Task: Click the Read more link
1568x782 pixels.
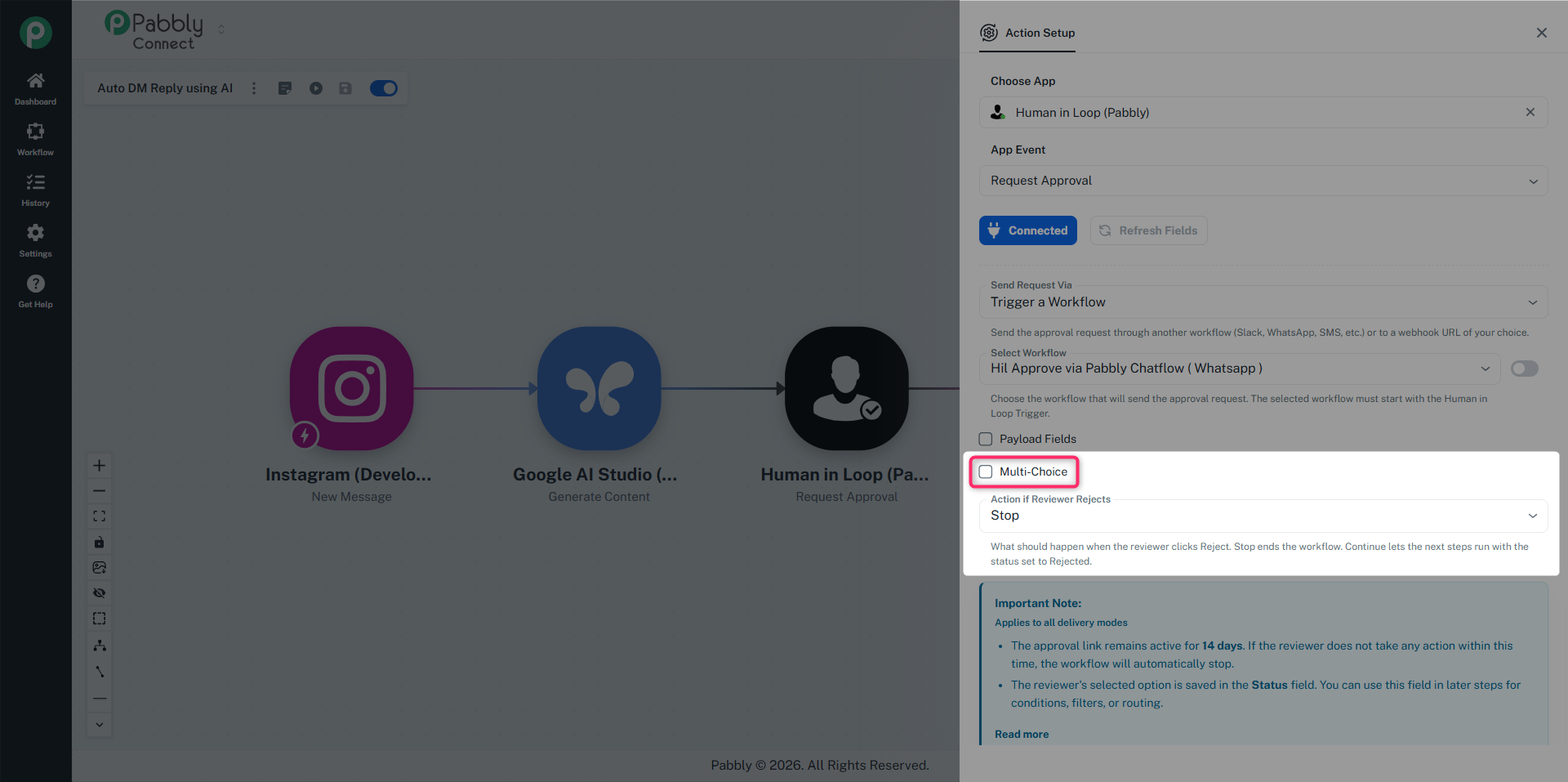Action: (1022, 734)
